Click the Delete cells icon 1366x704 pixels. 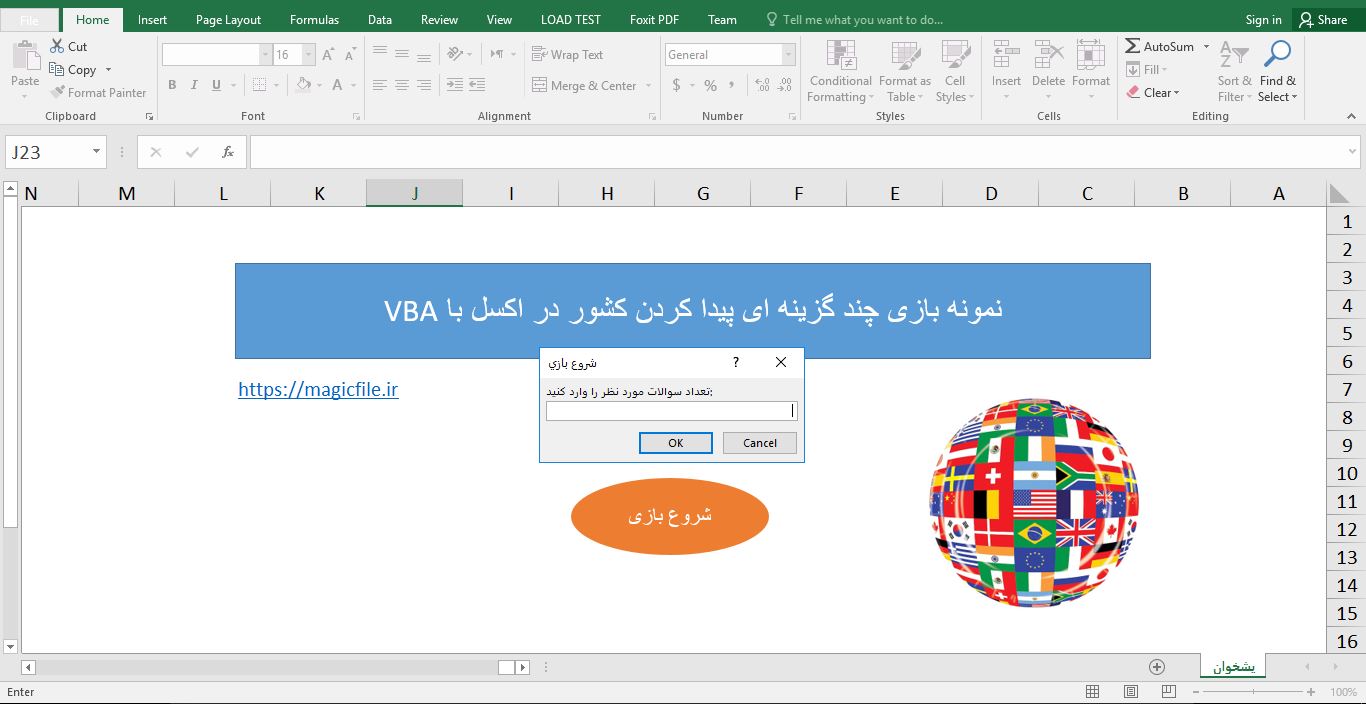tap(1048, 56)
